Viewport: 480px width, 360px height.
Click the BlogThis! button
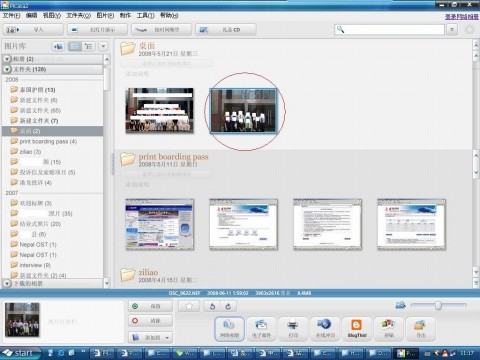pyautogui.click(x=357, y=328)
